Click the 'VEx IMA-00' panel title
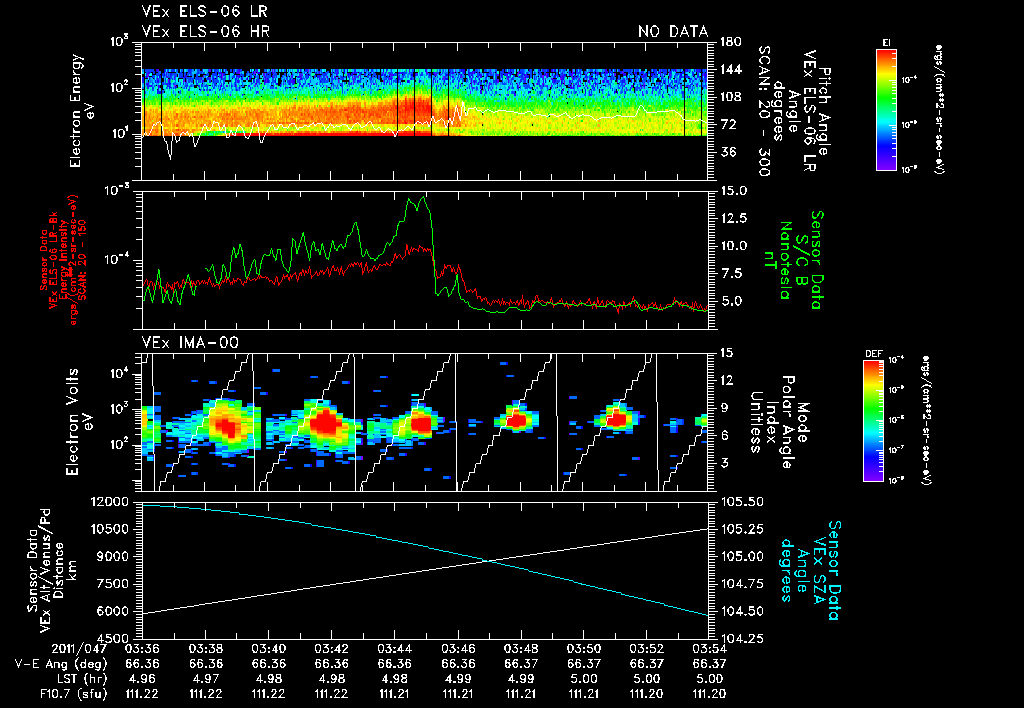This screenshot has height=708, width=1024. coord(190,342)
